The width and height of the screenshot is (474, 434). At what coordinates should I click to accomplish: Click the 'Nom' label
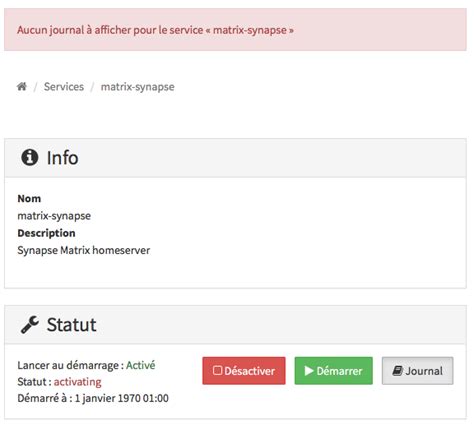pos(29,198)
